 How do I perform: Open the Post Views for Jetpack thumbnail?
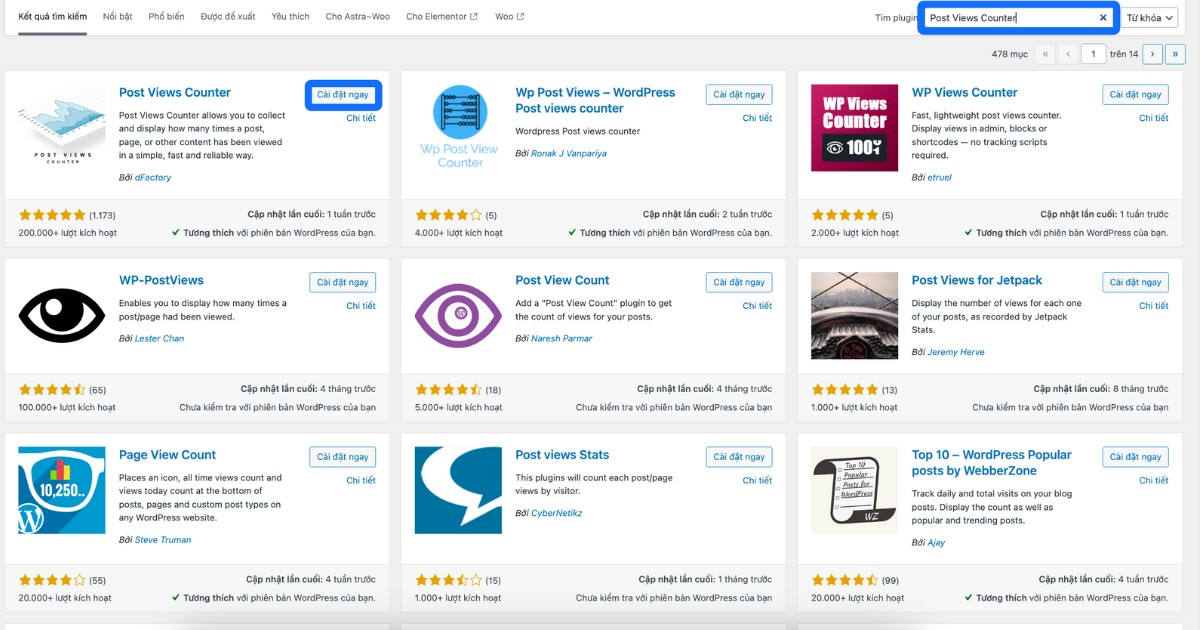click(855, 316)
